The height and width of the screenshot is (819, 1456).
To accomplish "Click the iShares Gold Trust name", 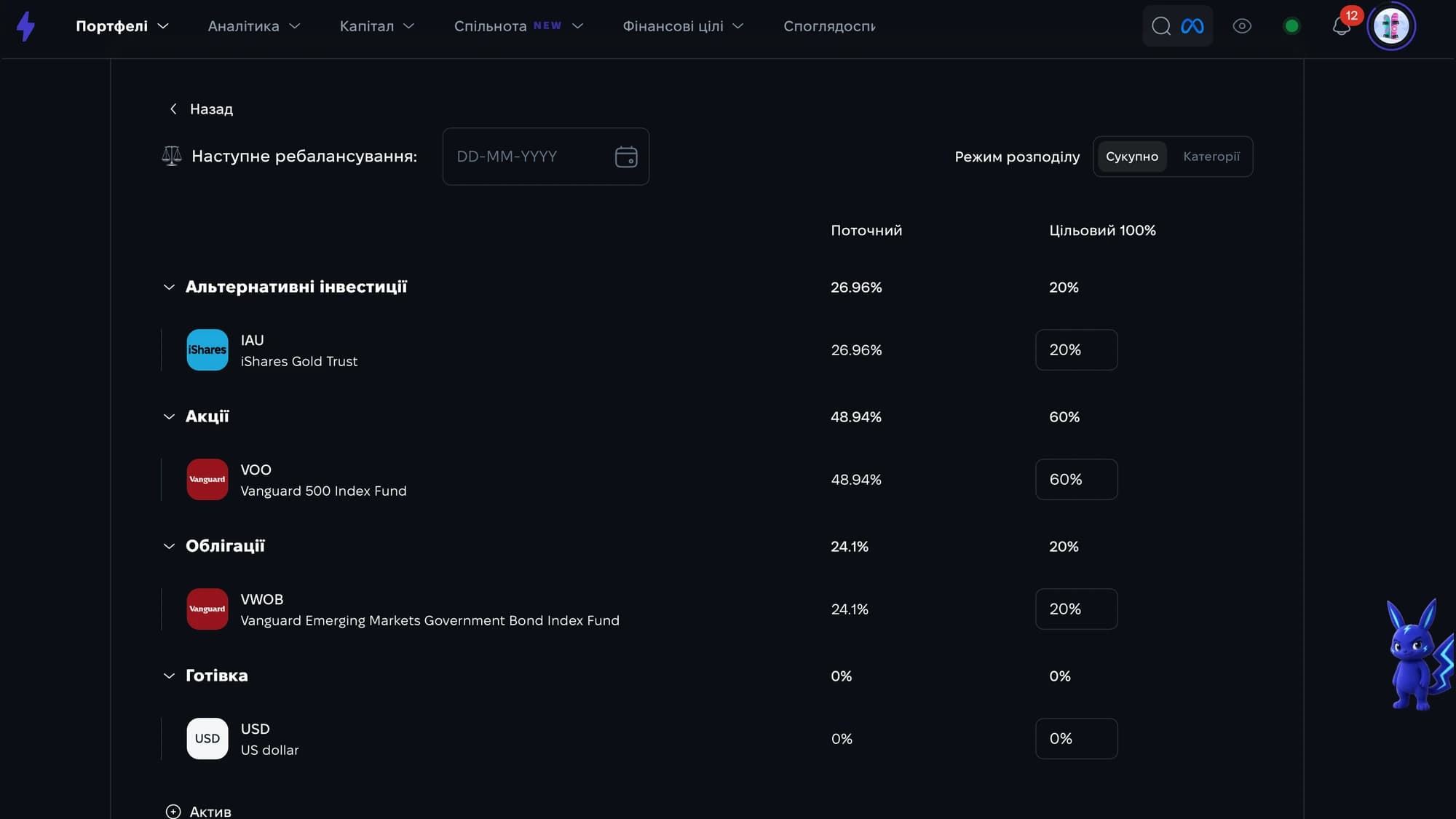I will (x=299, y=362).
